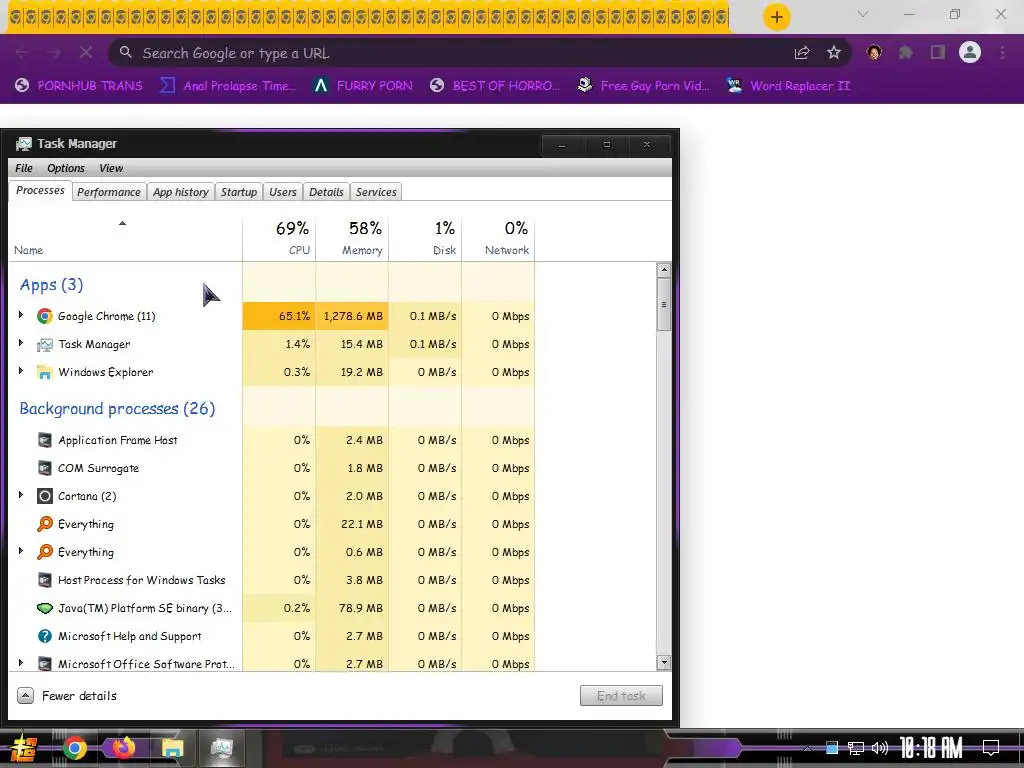
Task: Click the Google Chrome process icon
Action: (44, 316)
